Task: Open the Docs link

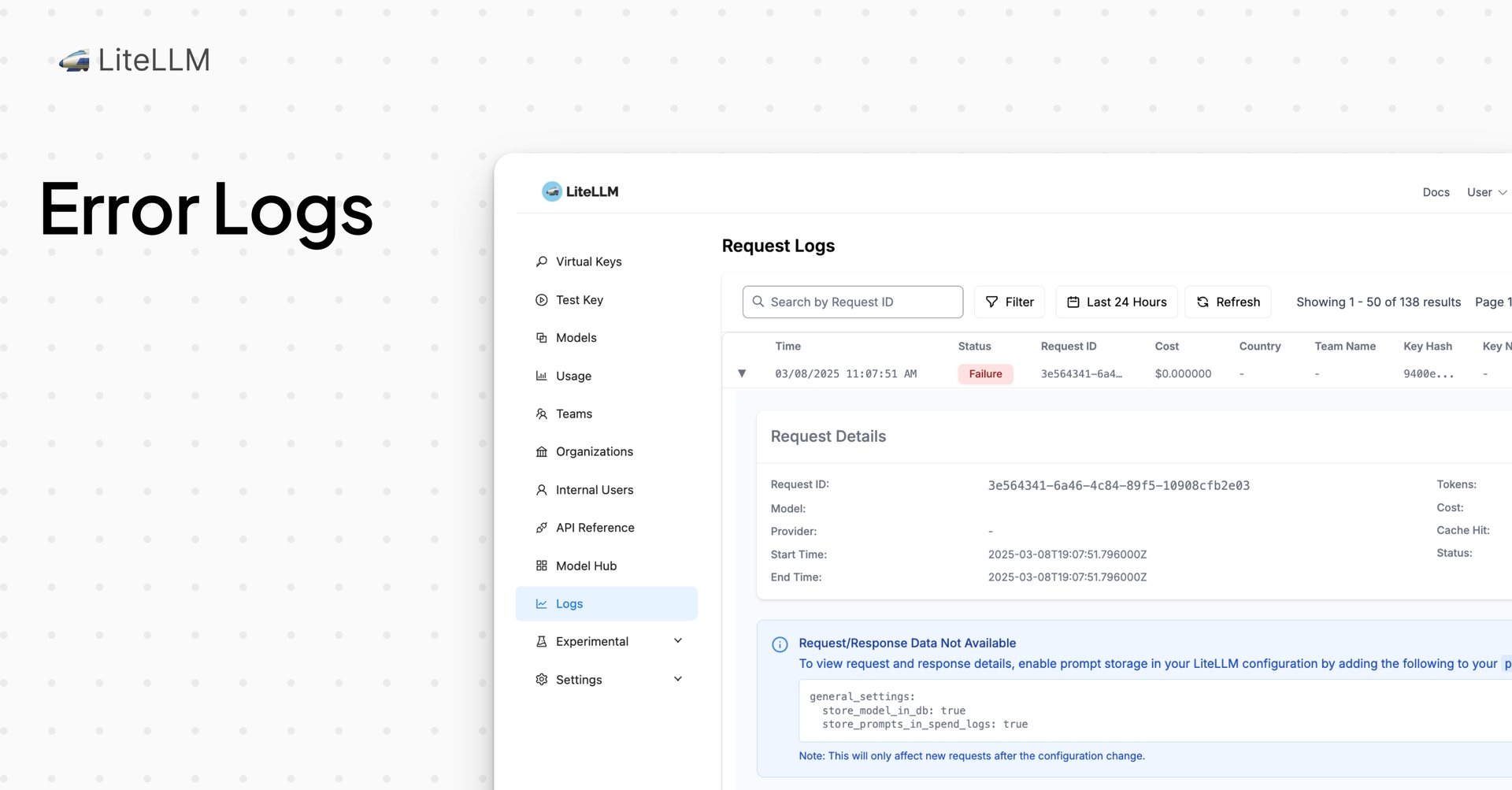Action: coord(1436,192)
